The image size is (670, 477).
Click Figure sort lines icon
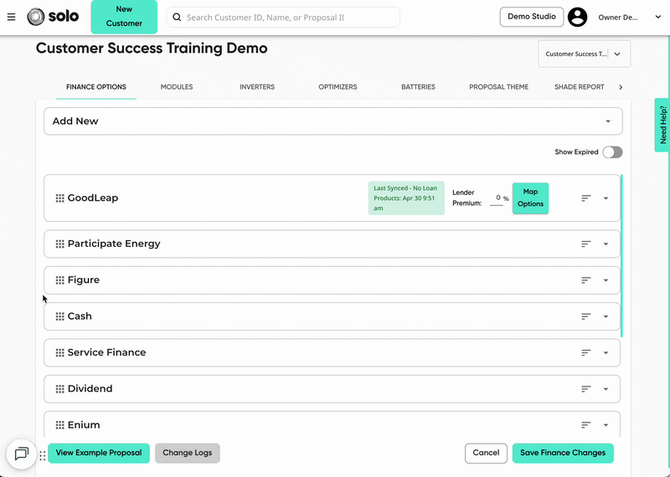586,280
